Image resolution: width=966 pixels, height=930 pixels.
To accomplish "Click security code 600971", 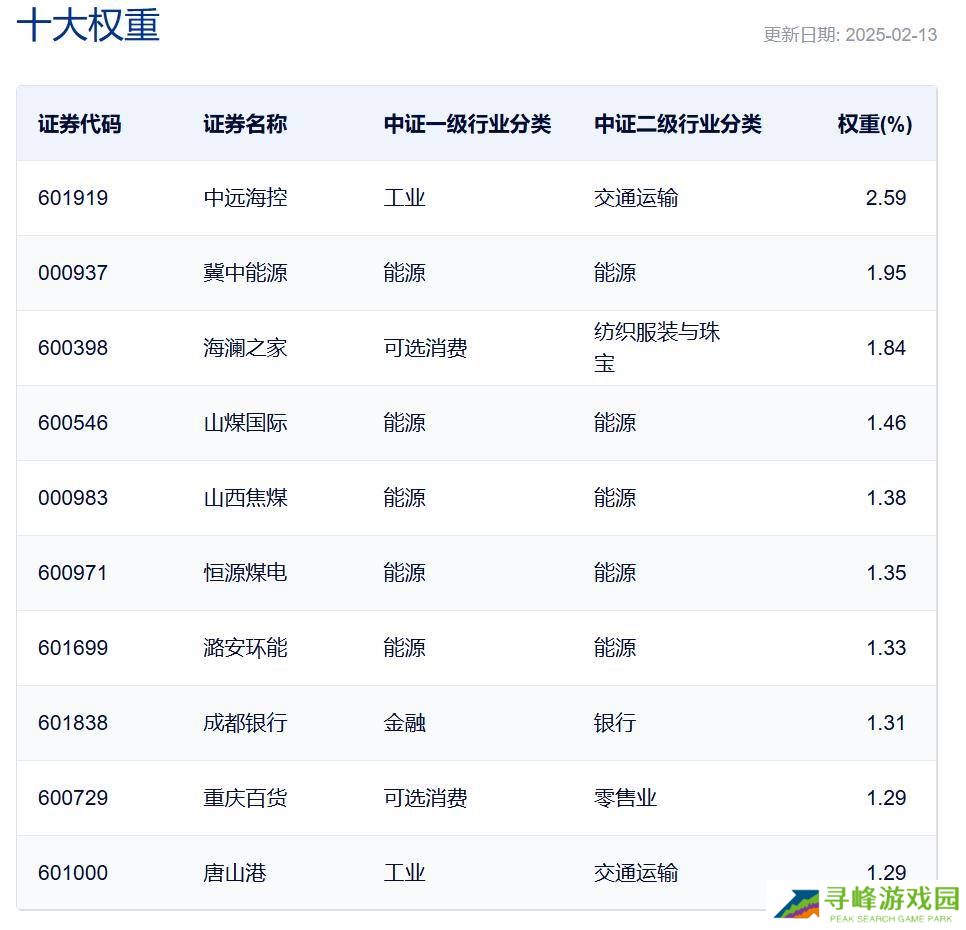I will (73, 573).
